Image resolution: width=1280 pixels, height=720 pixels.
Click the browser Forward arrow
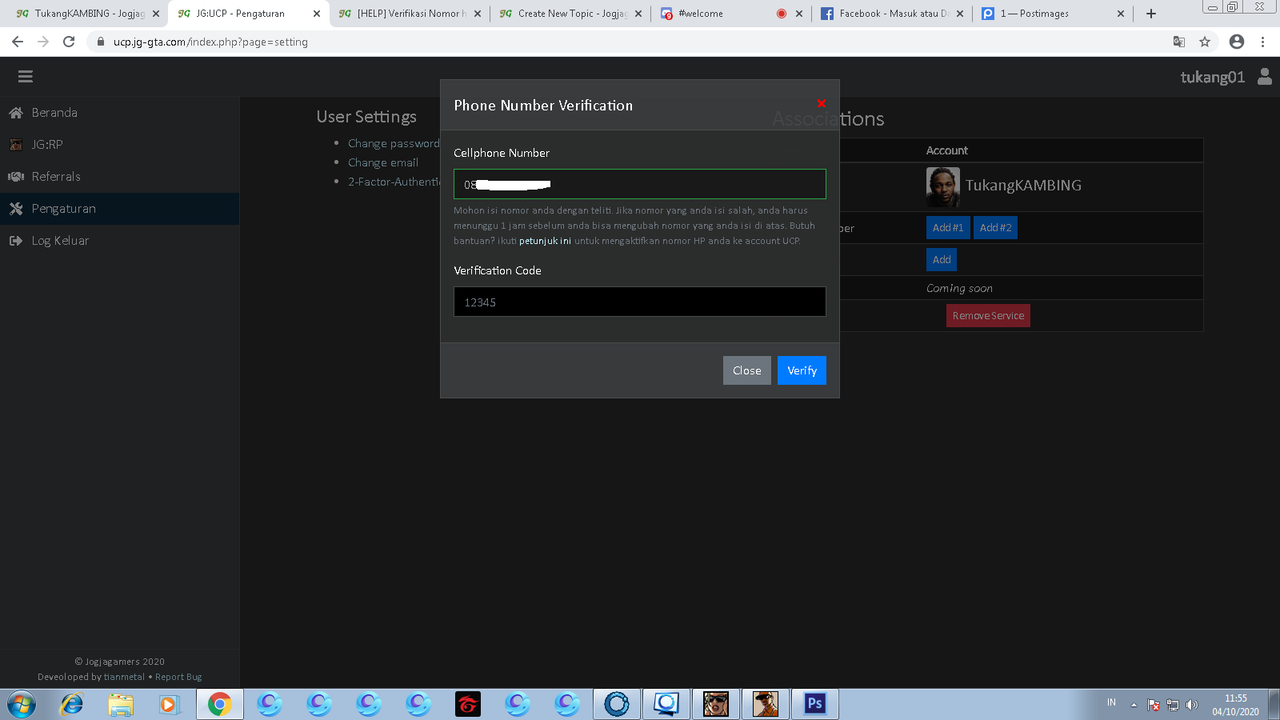click(43, 42)
